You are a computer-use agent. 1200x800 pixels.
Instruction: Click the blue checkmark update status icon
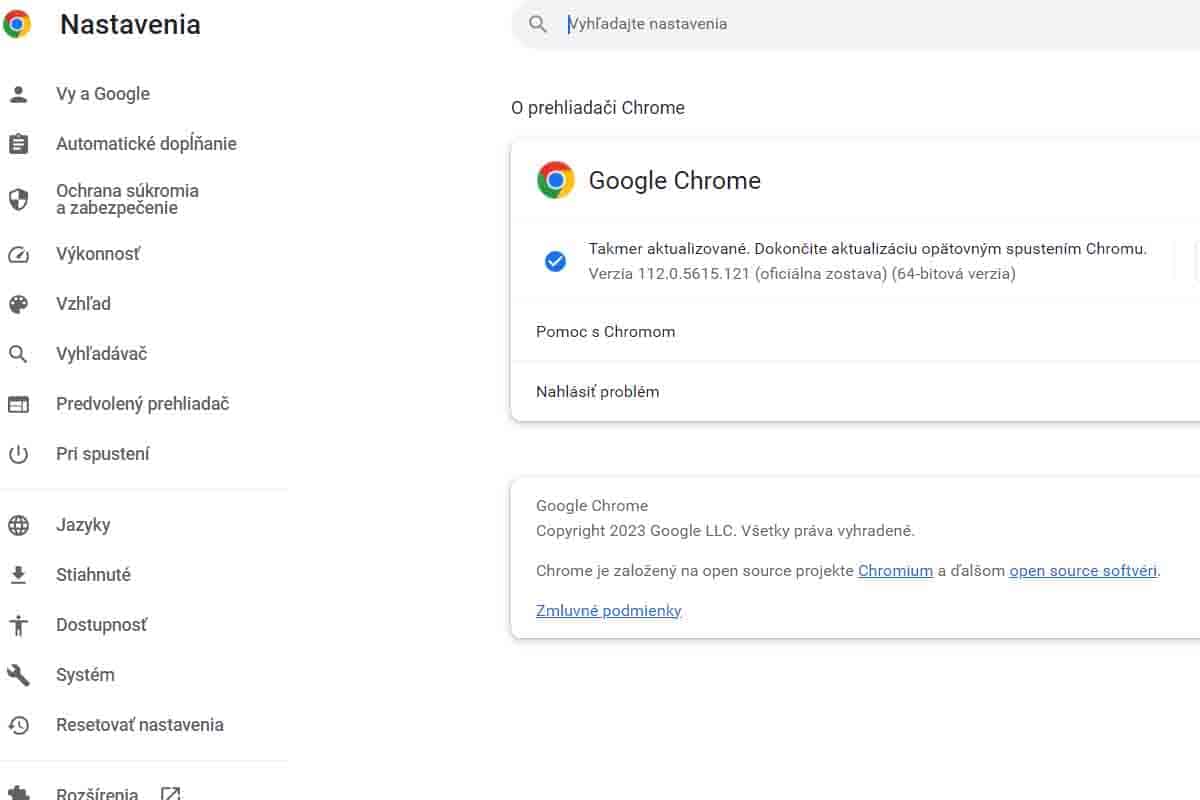pyautogui.click(x=555, y=262)
